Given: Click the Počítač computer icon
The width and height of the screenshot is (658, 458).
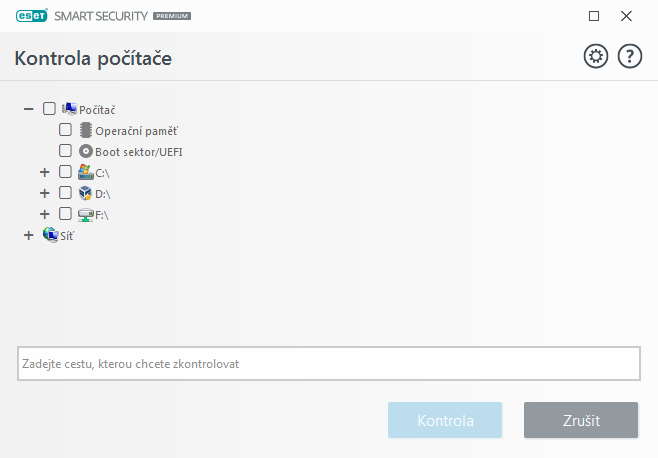Looking at the screenshot, I should tap(70, 109).
